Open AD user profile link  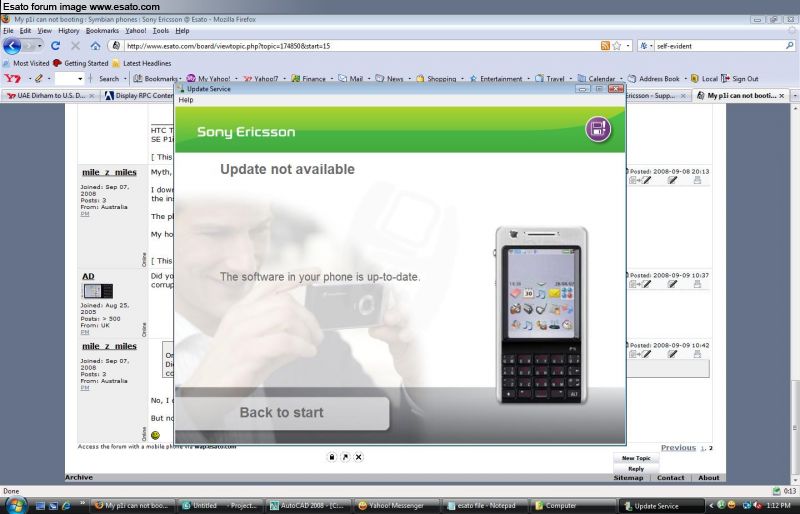click(88, 276)
